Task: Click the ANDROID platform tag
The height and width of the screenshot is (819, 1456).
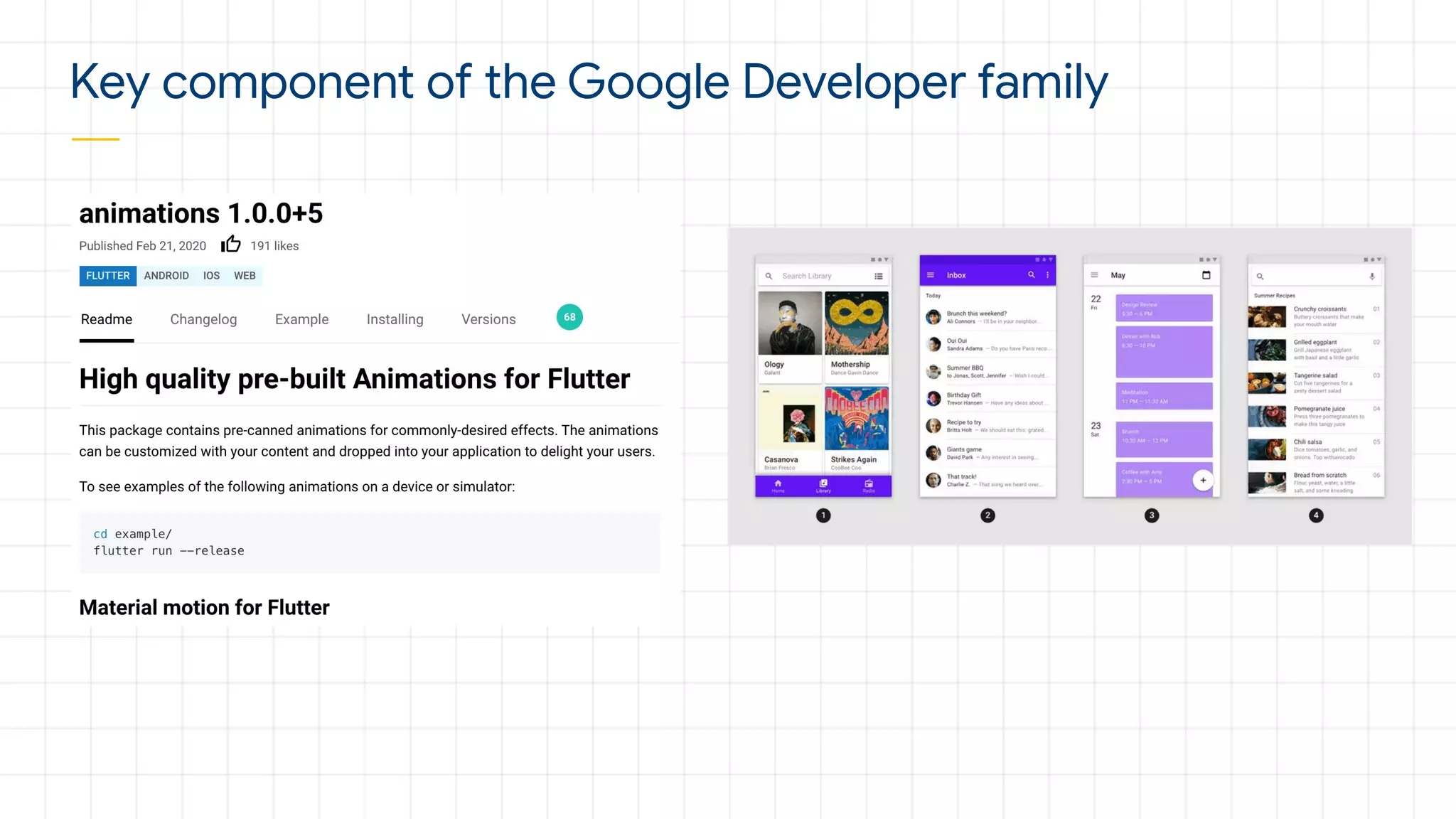Action: (x=166, y=276)
